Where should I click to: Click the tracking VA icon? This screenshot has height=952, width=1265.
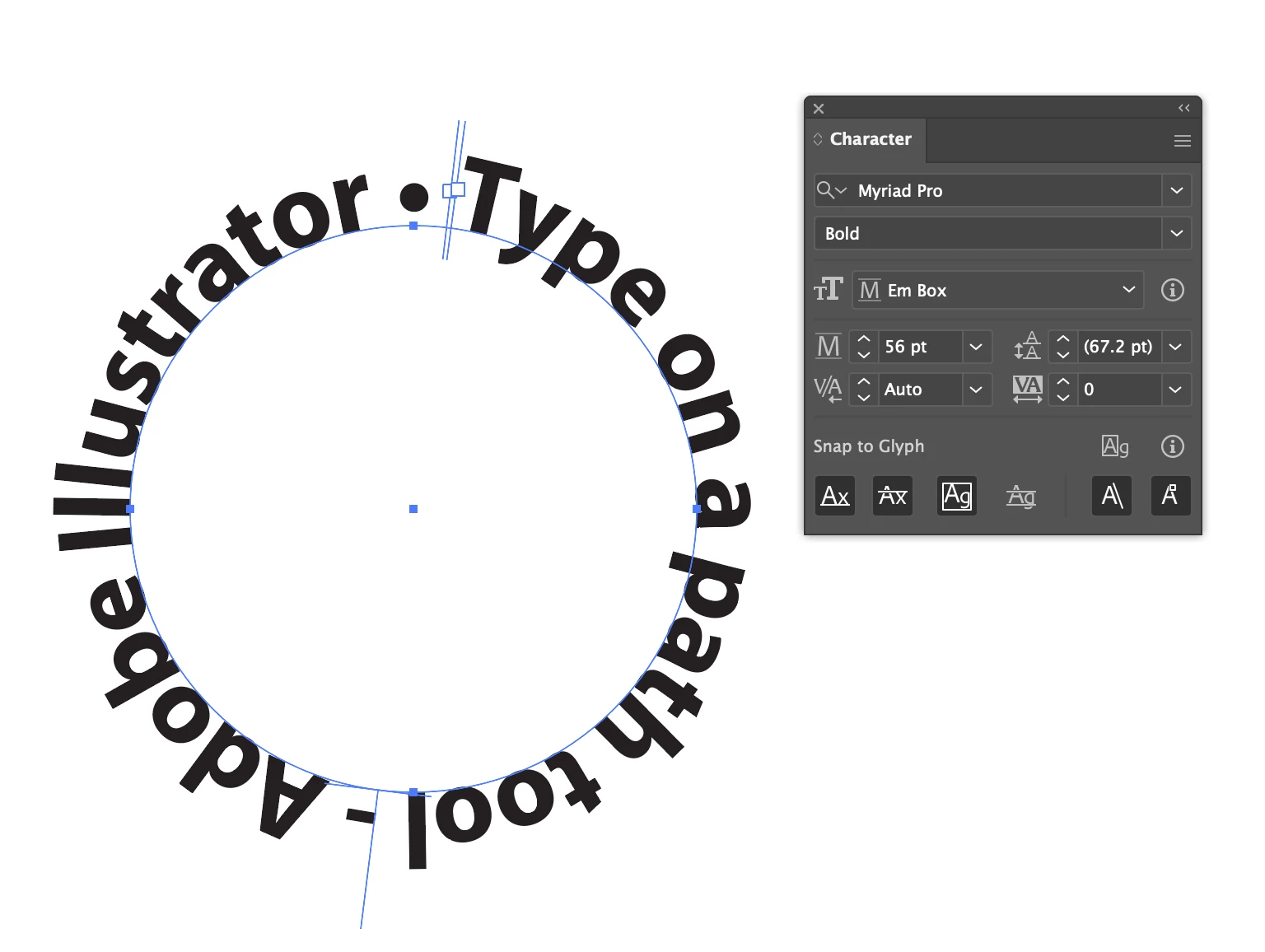coord(1028,389)
